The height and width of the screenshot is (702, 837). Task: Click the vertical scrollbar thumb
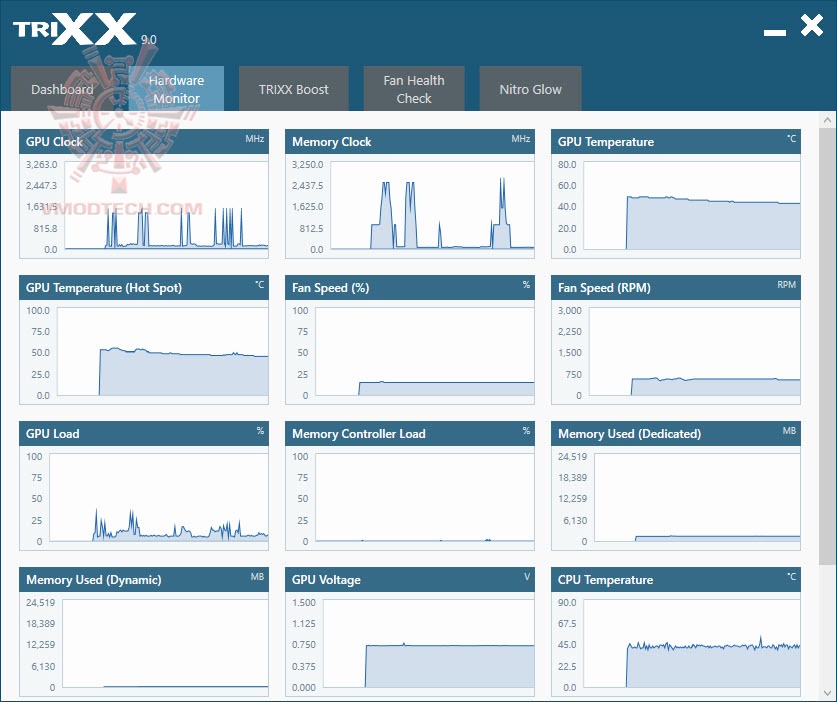[827, 345]
